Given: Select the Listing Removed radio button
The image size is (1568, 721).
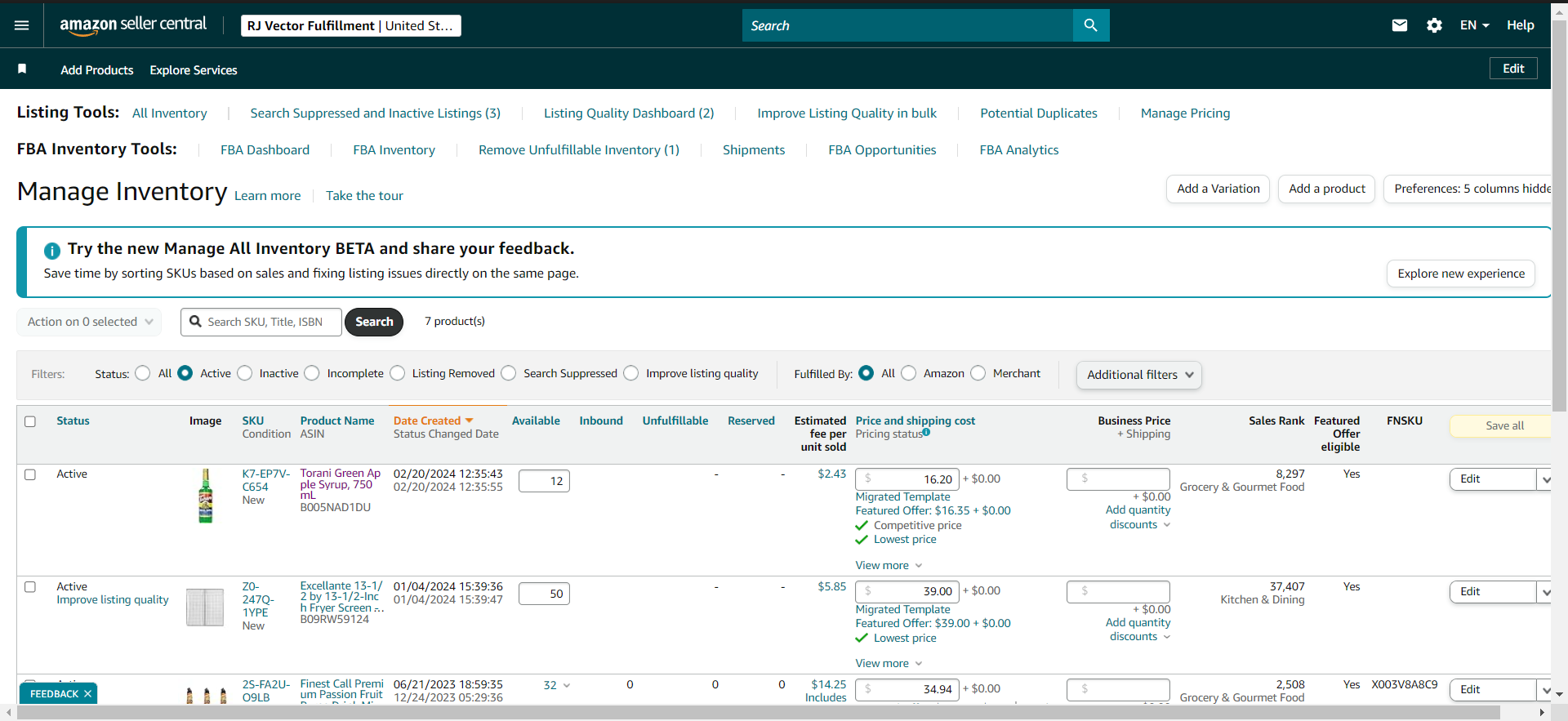Looking at the screenshot, I should [x=398, y=373].
